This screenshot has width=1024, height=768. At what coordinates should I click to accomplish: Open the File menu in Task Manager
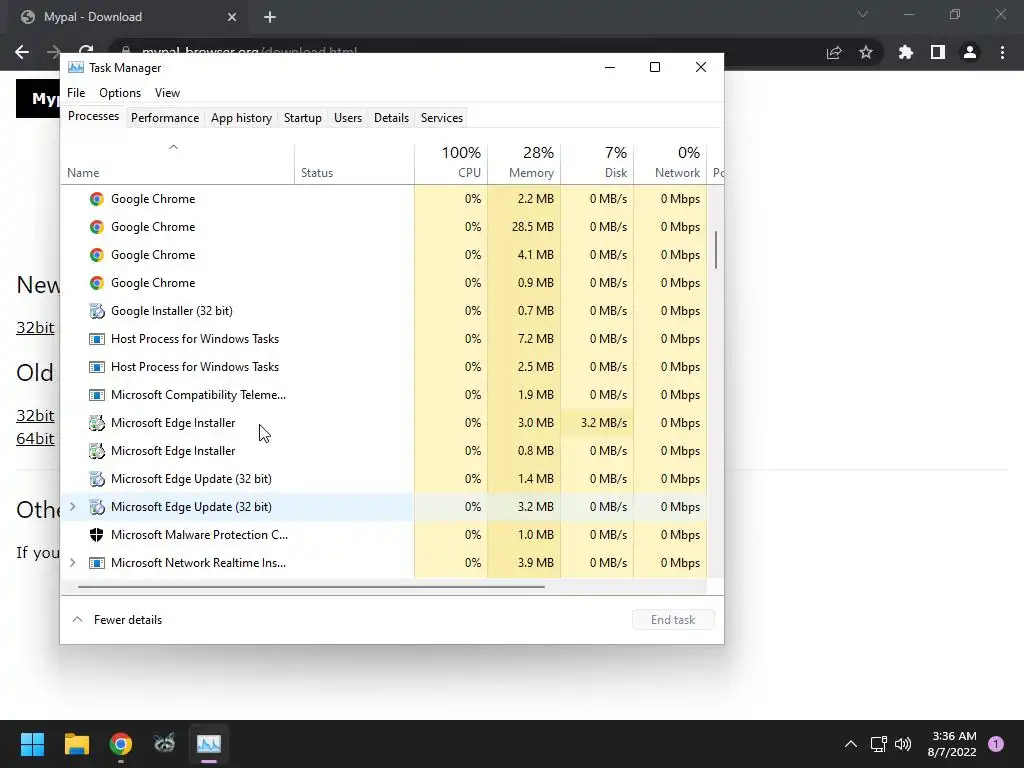tap(76, 93)
